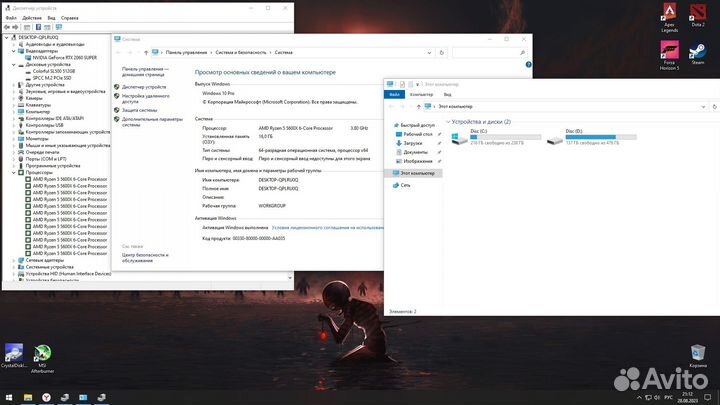Open Диспетчер устройств link in System sidebar
This screenshot has width=720, height=405.
tap(144, 87)
